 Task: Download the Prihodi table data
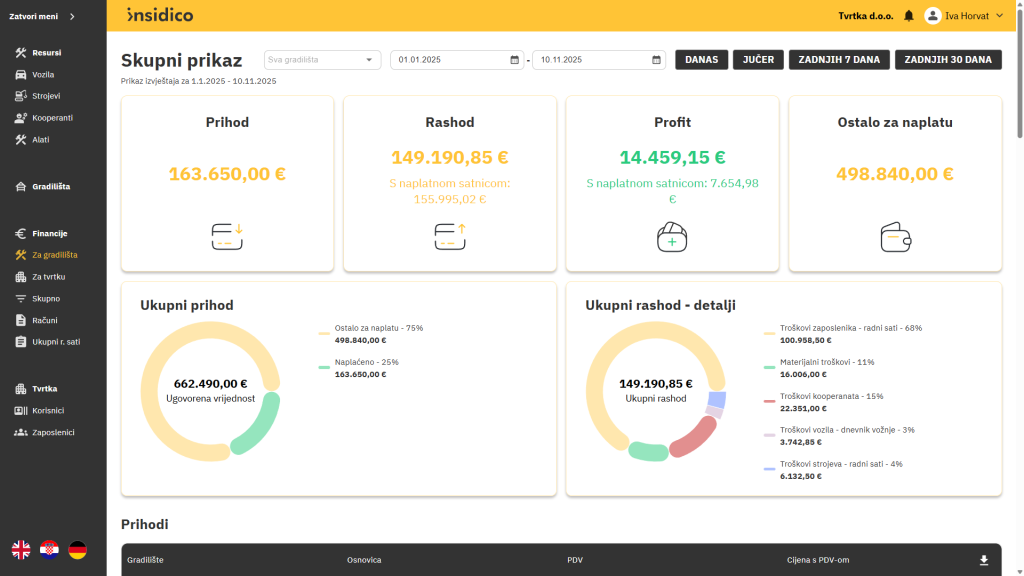983,560
